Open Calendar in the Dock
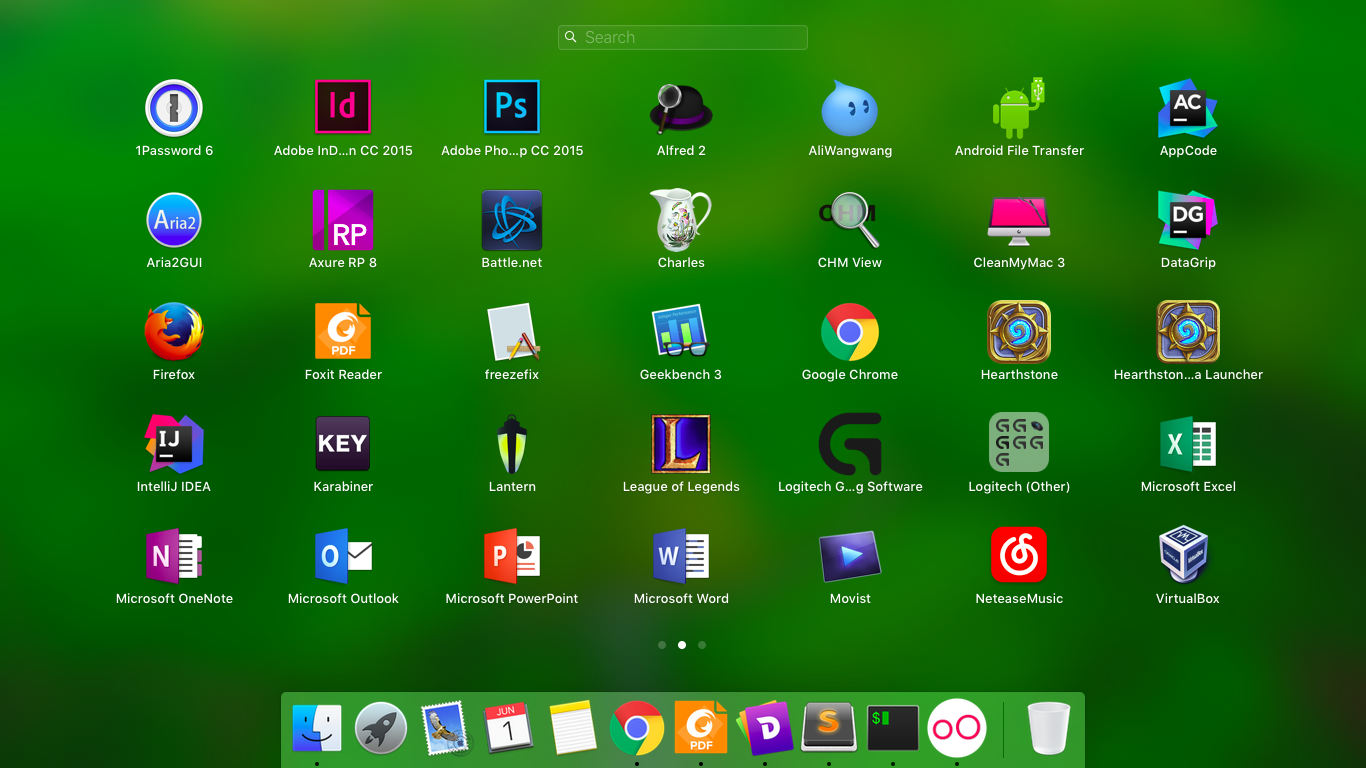Screen dimensions: 1366x768 509,727
